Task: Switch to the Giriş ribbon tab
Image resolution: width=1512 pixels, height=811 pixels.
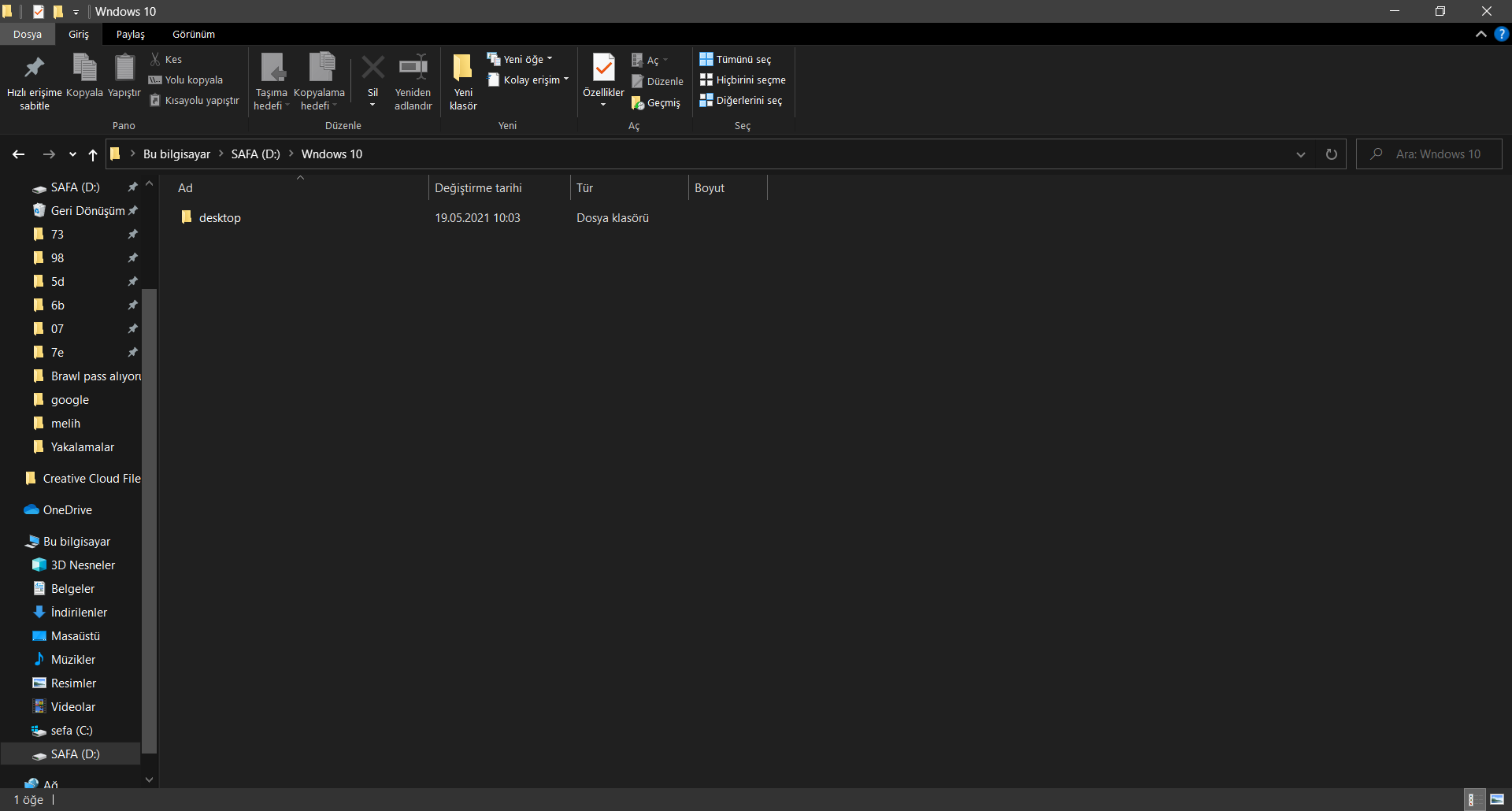Action: pyautogui.click(x=79, y=34)
